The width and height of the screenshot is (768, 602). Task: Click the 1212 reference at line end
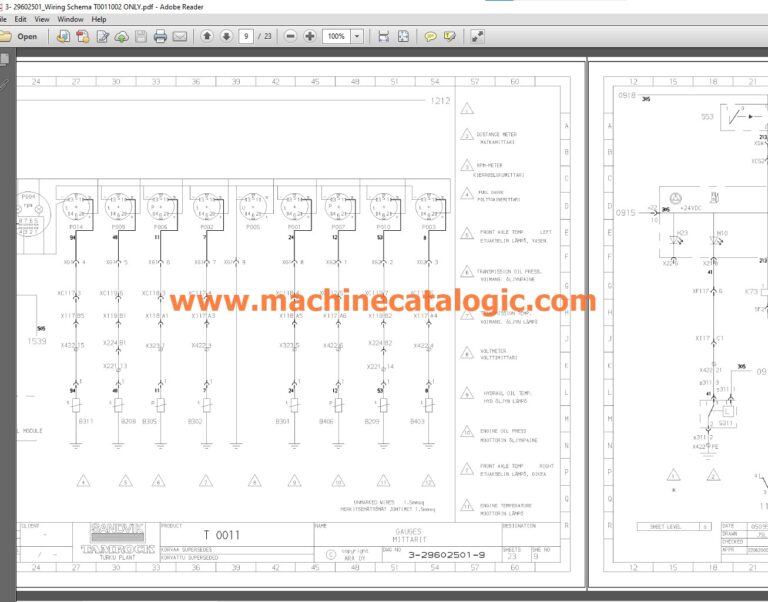(440, 101)
